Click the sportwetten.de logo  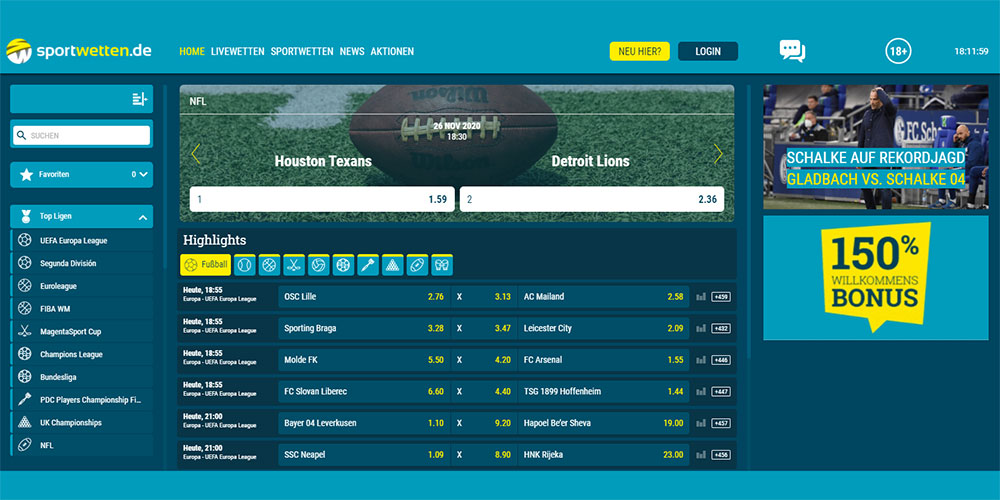click(79, 51)
